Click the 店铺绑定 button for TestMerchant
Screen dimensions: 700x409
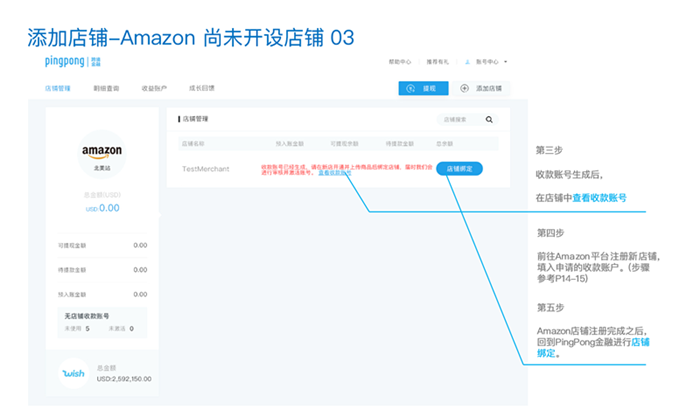459,169
